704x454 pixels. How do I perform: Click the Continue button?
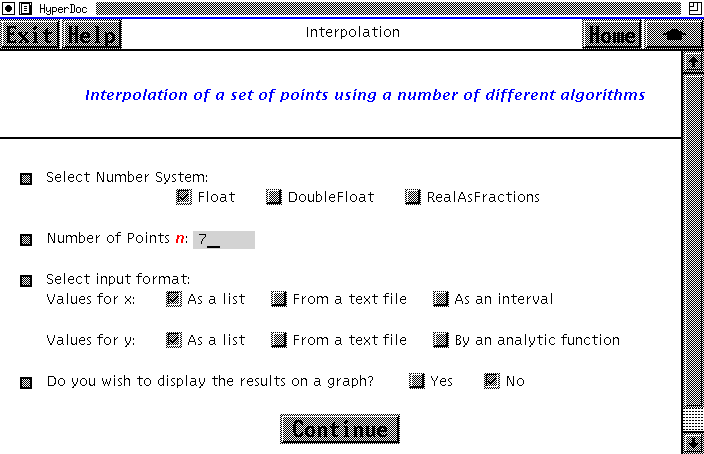click(x=339, y=430)
